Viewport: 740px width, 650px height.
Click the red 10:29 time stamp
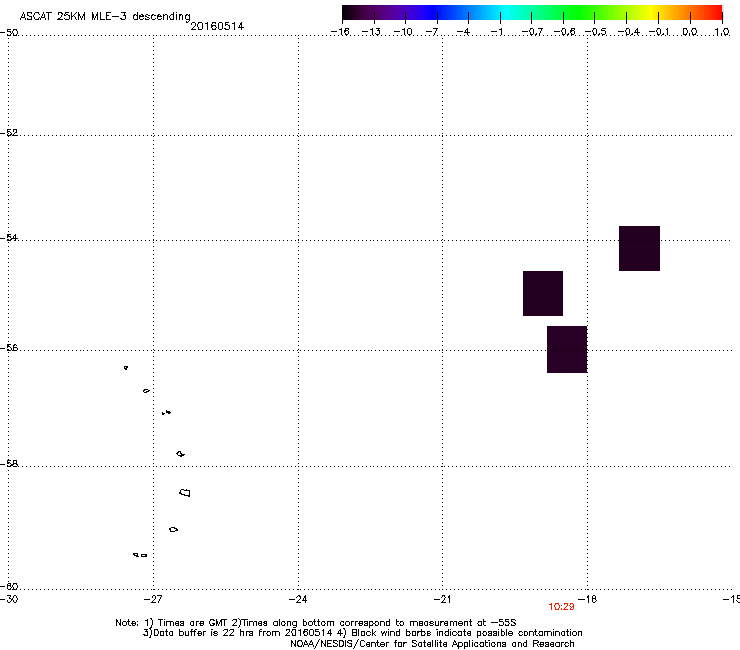click(x=561, y=607)
